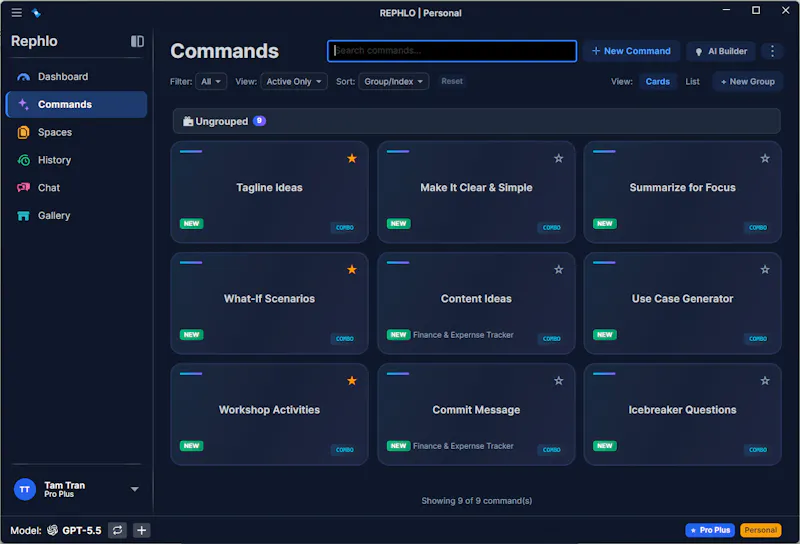This screenshot has width=800, height=544.
Task: Click the Rephlo logo icon in the title bar
Action: tap(36, 13)
